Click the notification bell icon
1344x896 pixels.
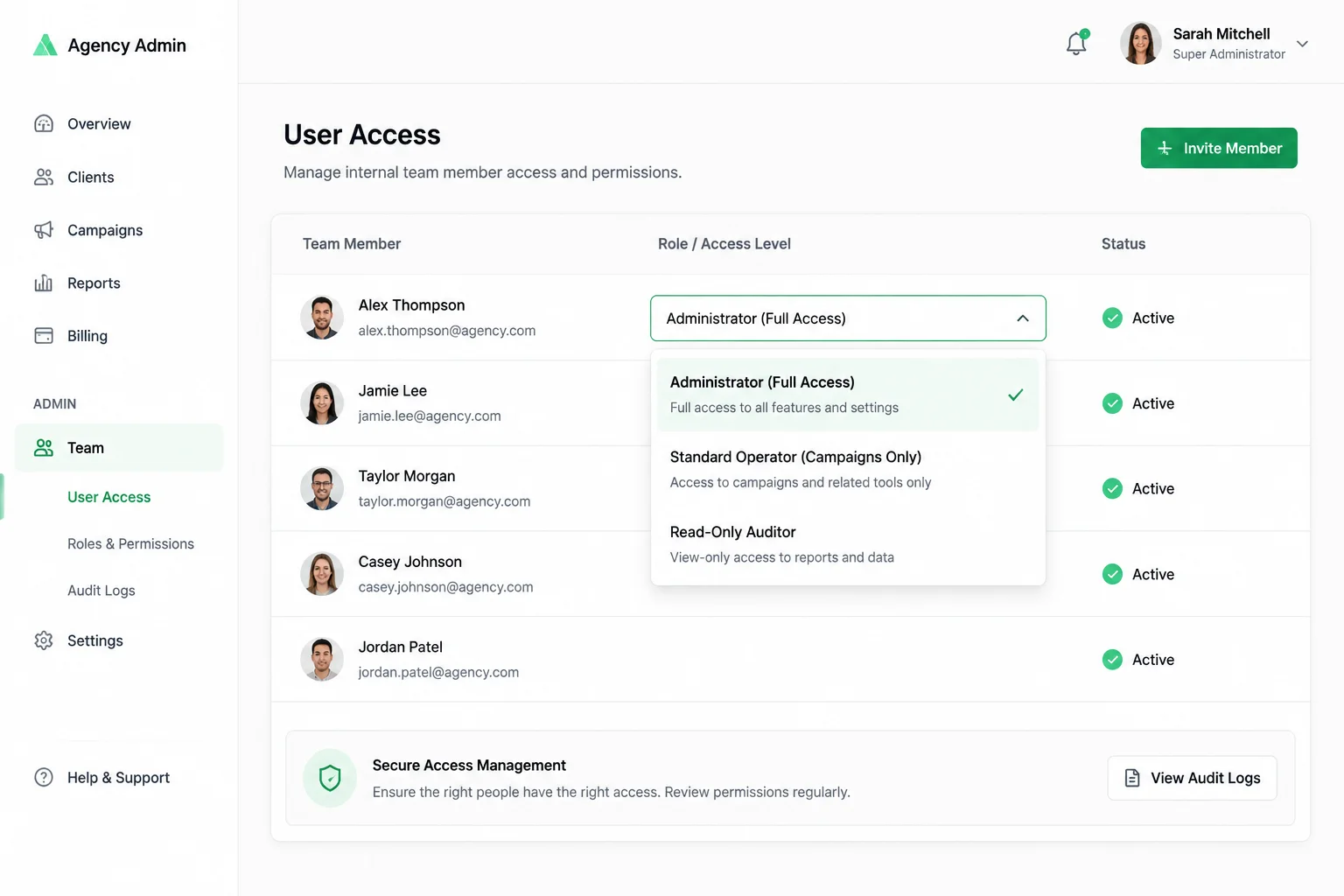(1076, 43)
